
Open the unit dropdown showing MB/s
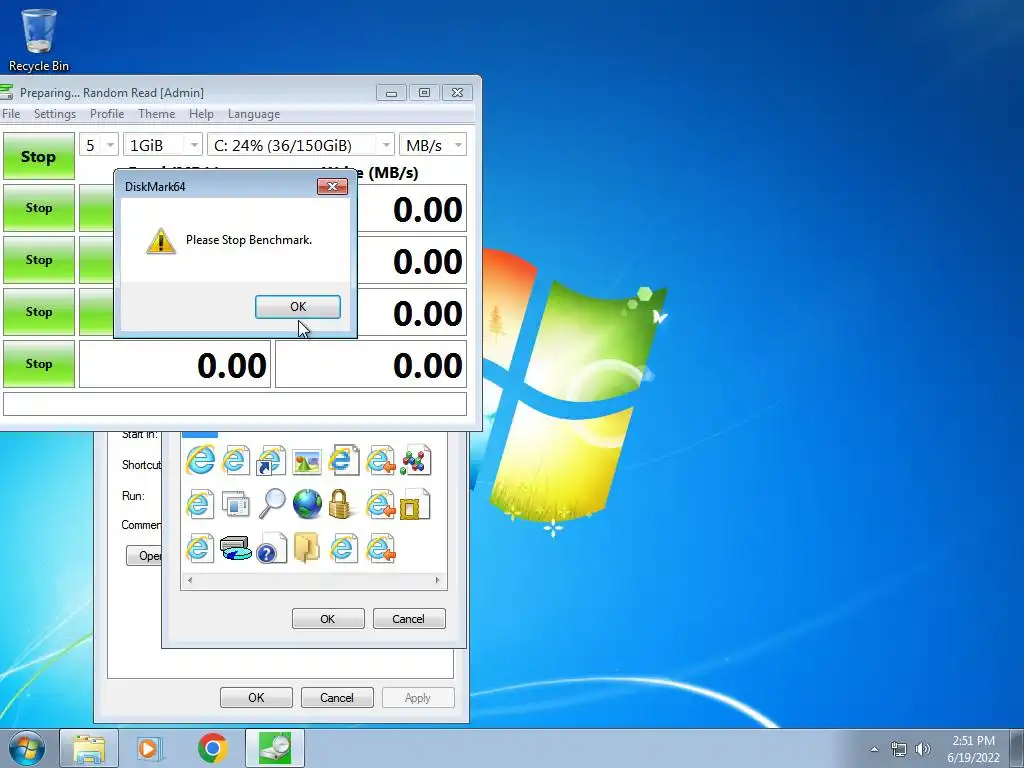tap(433, 145)
